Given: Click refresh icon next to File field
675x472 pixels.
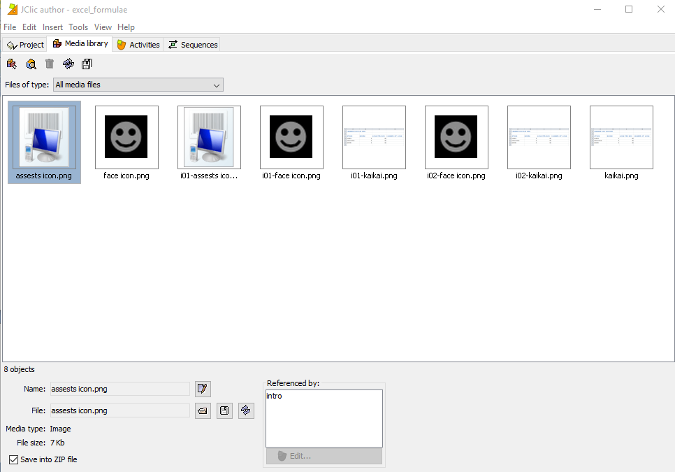Looking at the screenshot, I should click(245, 410).
